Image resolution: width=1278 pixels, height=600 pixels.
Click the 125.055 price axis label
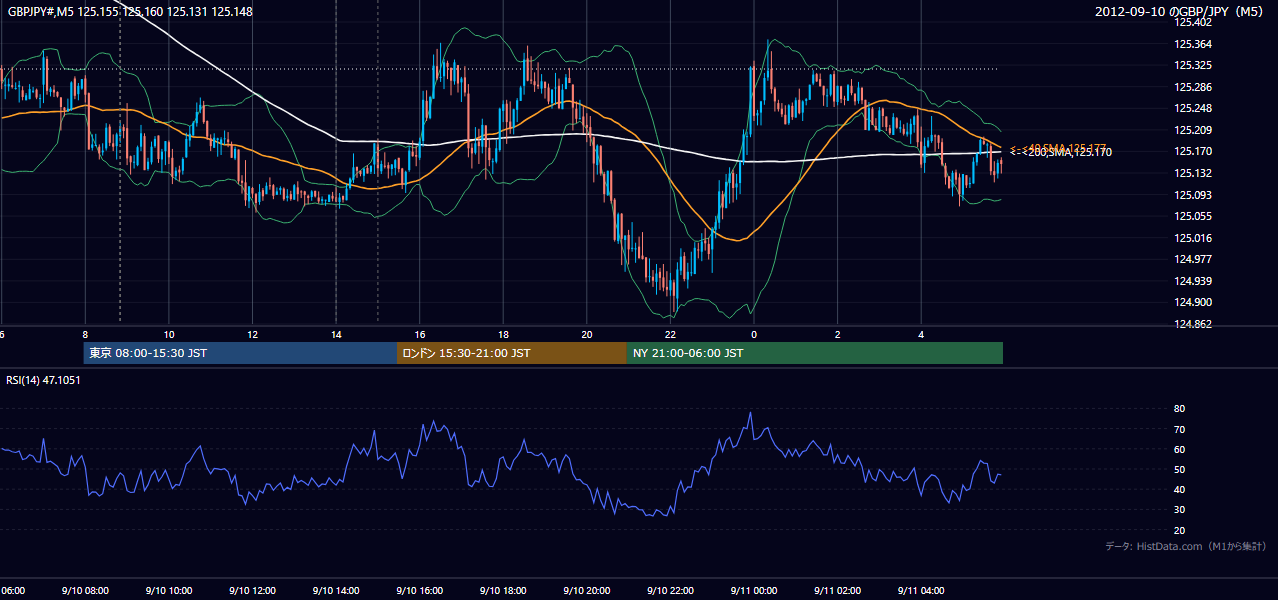(1193, 216)
